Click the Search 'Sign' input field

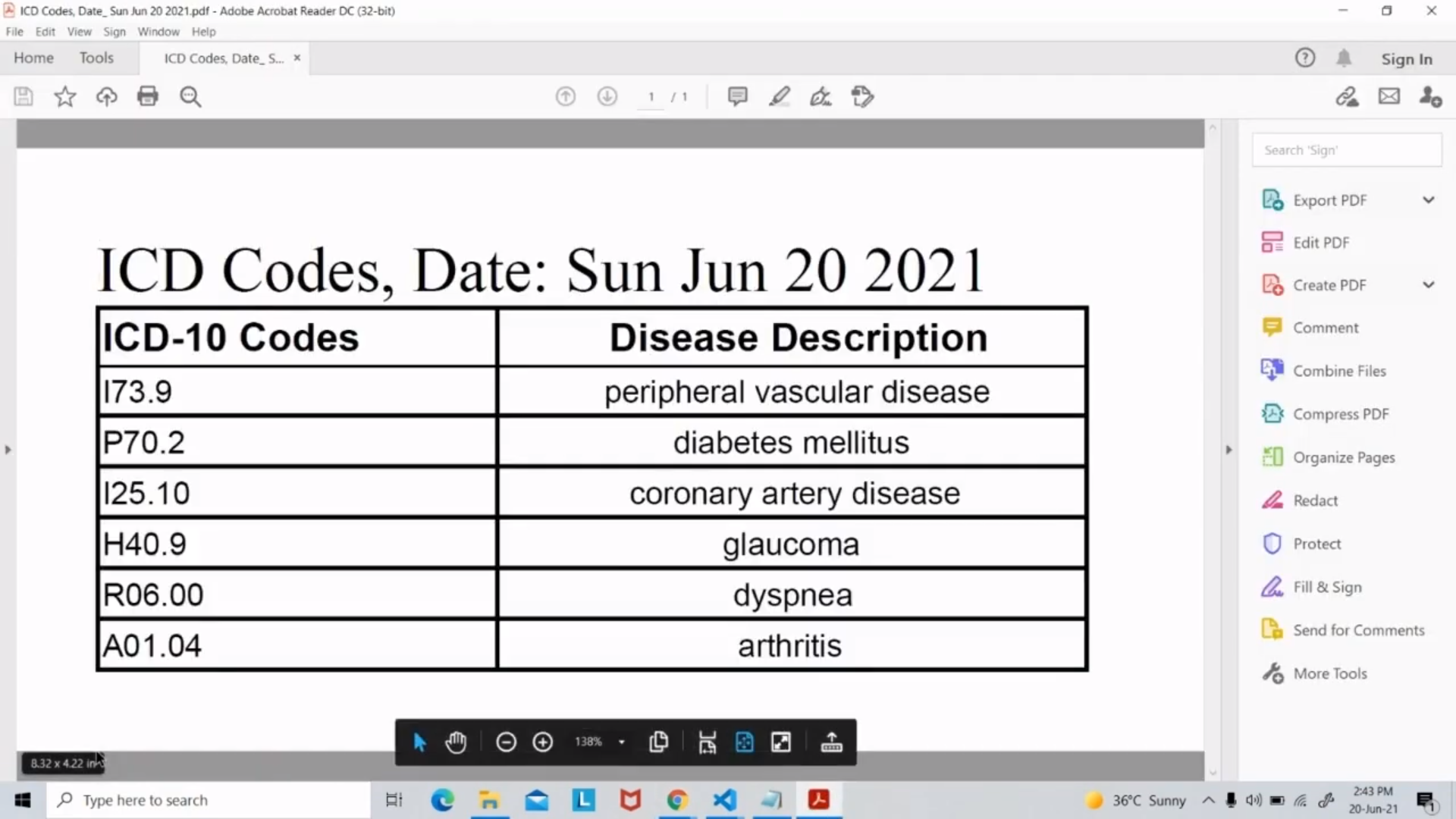pos(1347,150)
